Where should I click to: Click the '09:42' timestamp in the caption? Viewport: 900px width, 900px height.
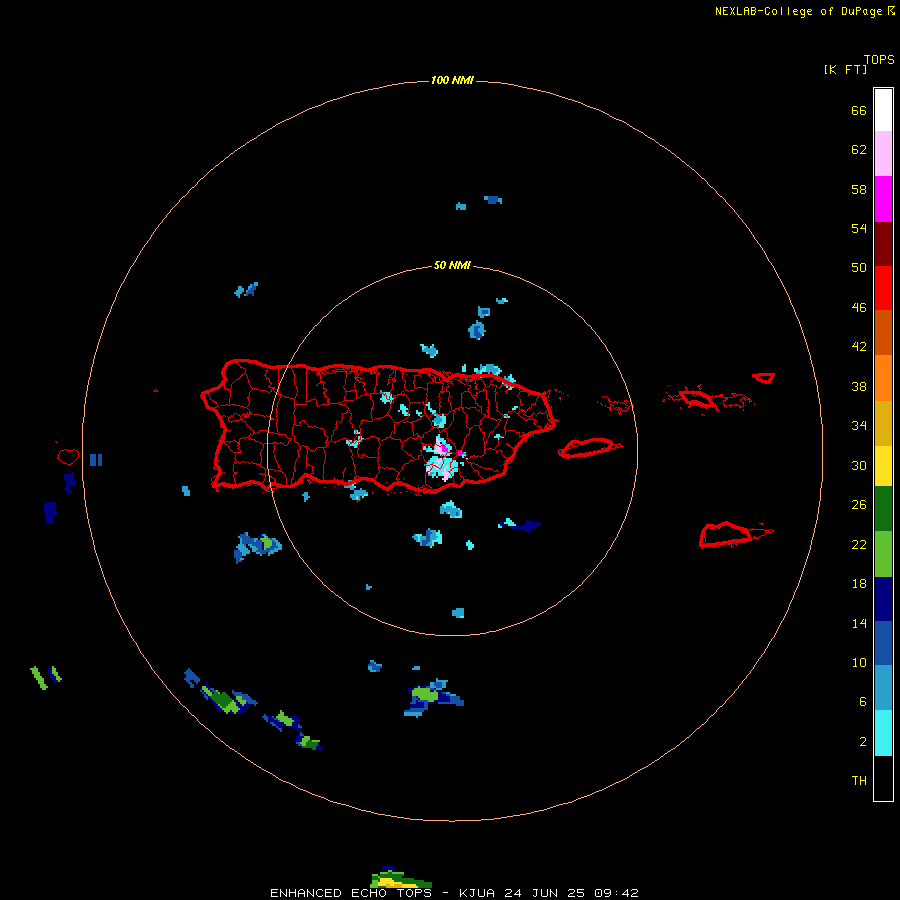617,893
